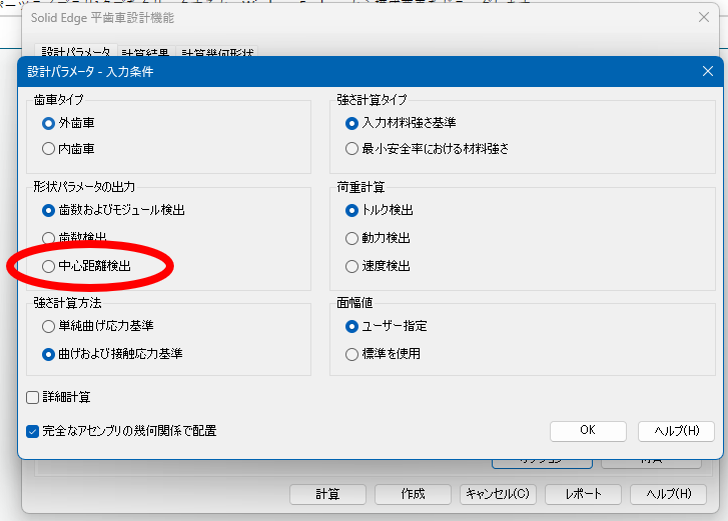Set face width to ユーザー指定
This screenshot has height=521, width=728.
[351, 326]
